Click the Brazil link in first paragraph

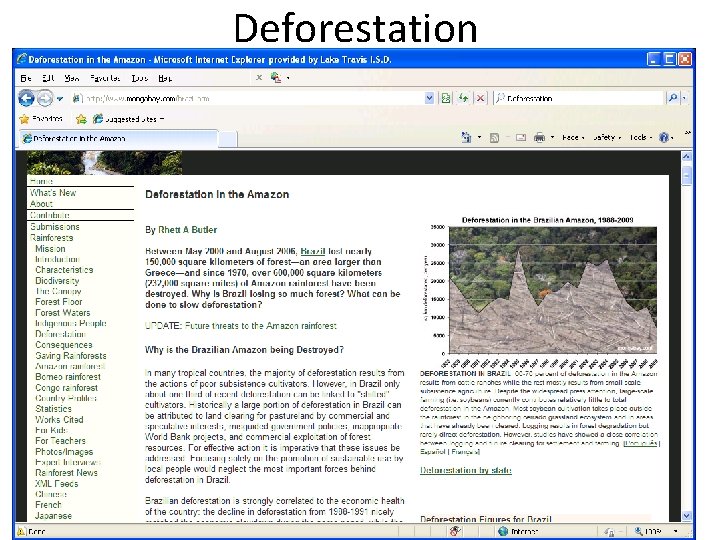[313, 251]
